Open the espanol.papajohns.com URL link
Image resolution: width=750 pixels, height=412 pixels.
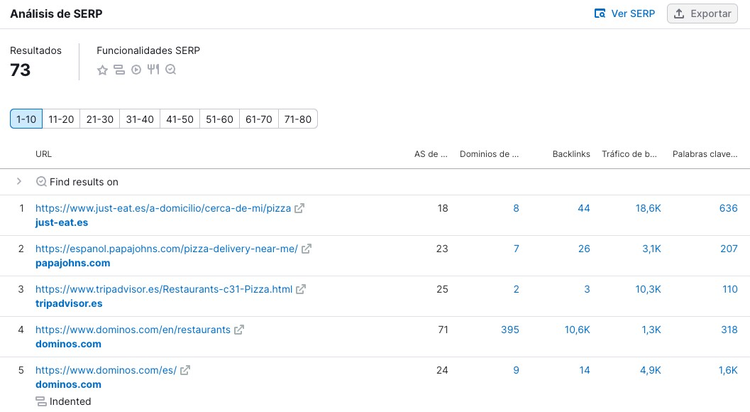pos(166,249)
